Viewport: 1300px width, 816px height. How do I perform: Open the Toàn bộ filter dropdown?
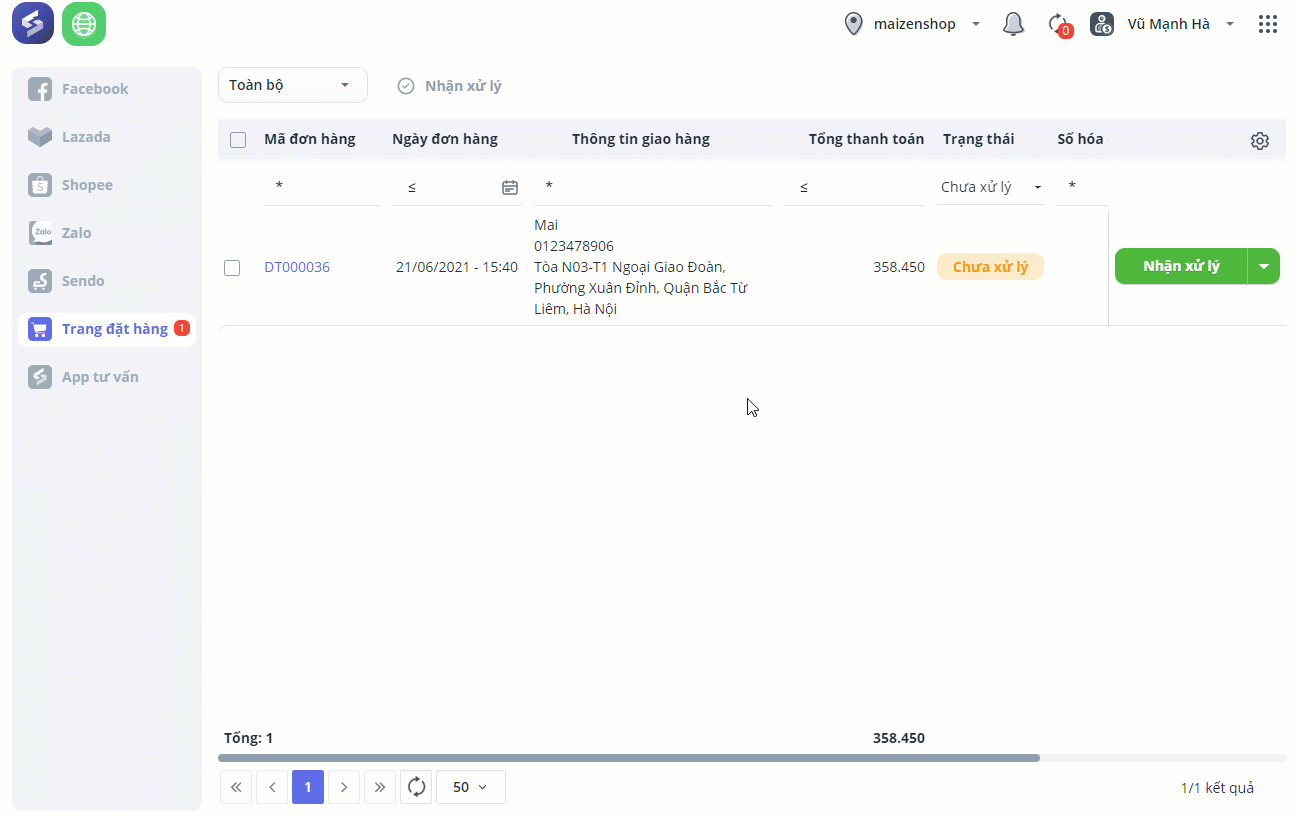(293, 85)
